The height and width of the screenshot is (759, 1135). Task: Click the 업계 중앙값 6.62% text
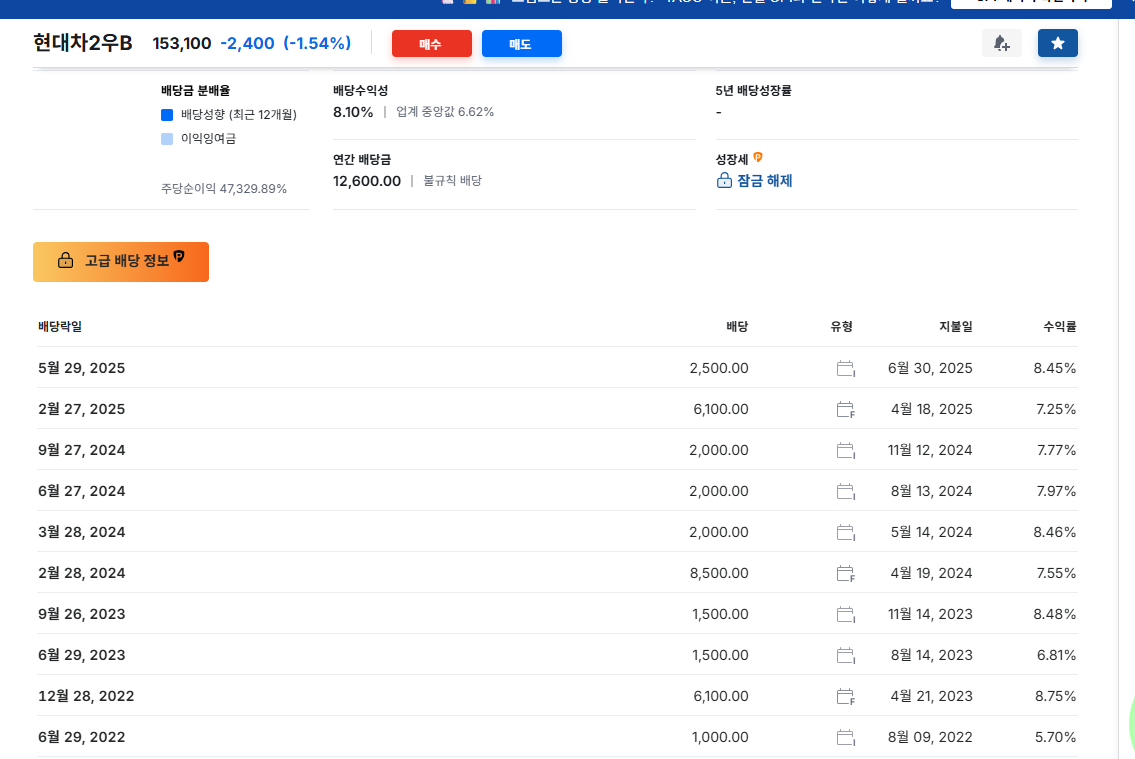pos(445,112)
